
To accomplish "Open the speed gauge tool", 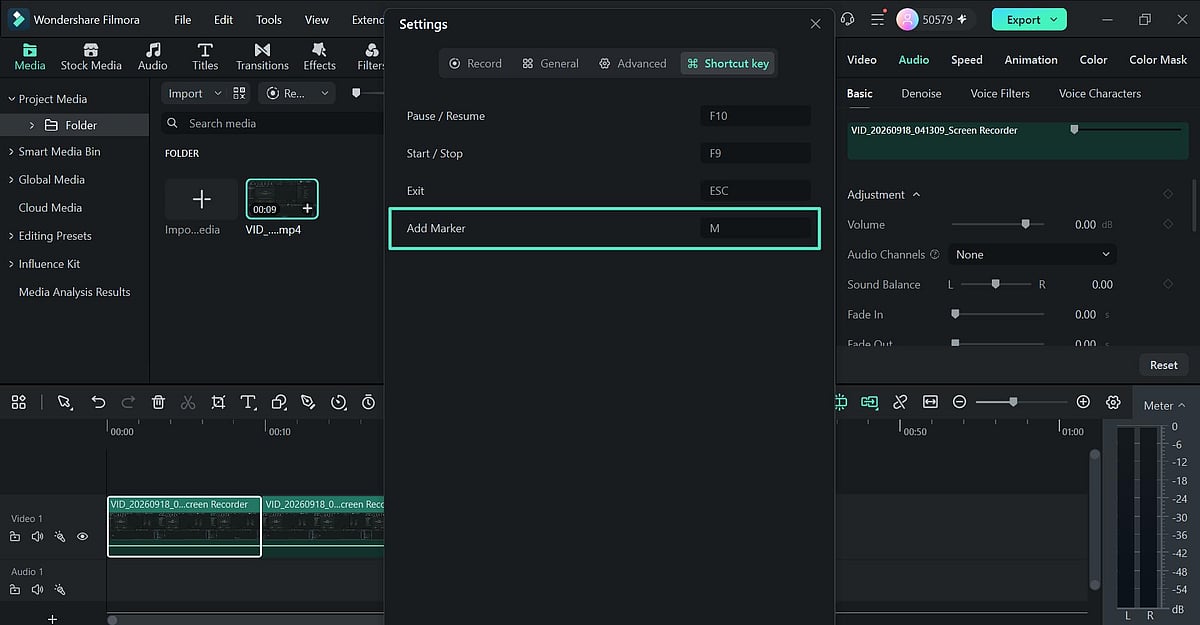I will tap(338, 402).
